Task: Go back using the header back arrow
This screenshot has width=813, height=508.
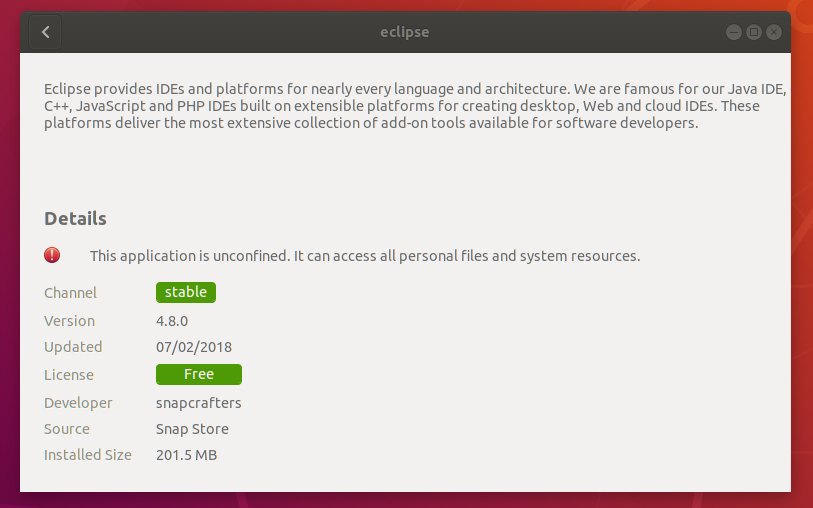Action: (46, 32)
